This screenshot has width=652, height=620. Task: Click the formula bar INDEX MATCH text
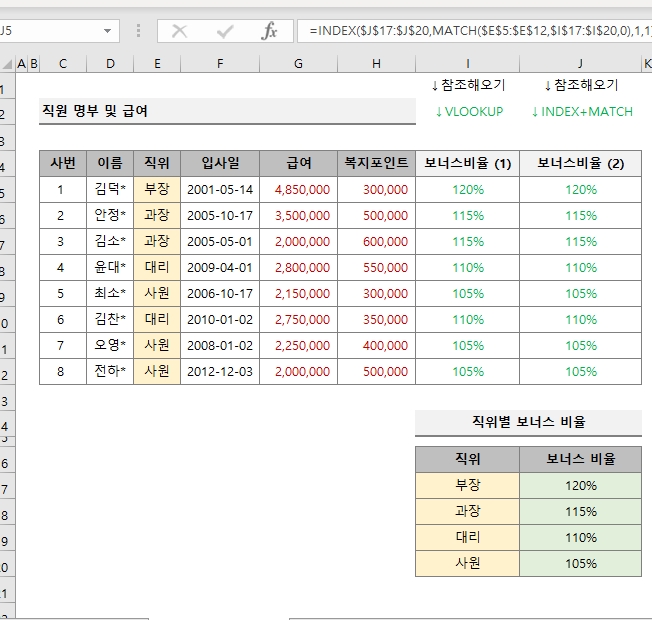(479, 31)
